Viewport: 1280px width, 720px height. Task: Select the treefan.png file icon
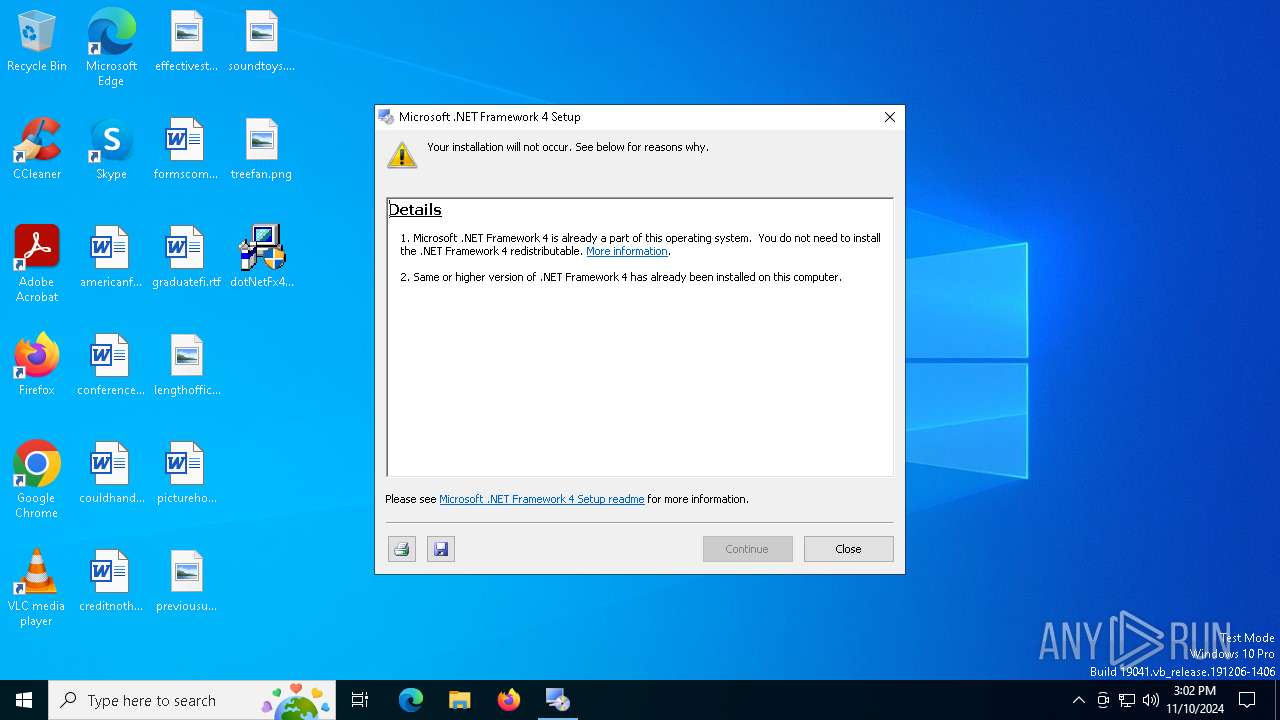(261, 150)
